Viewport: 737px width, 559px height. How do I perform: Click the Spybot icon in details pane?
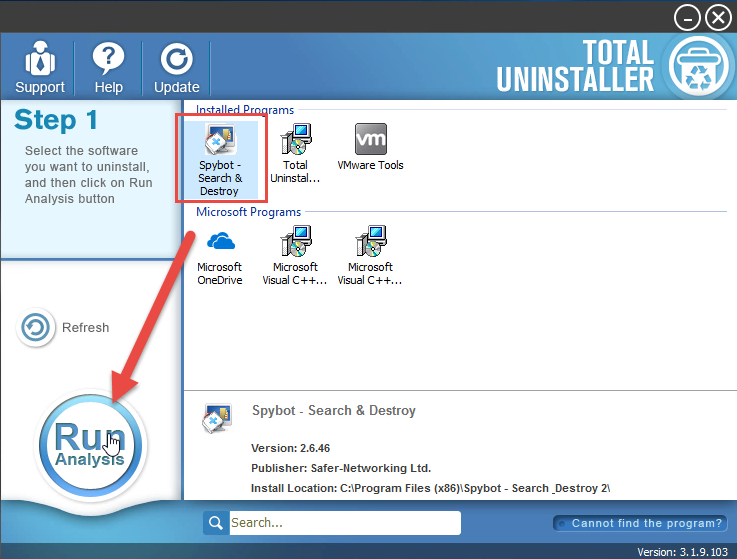tap(217, 417)
